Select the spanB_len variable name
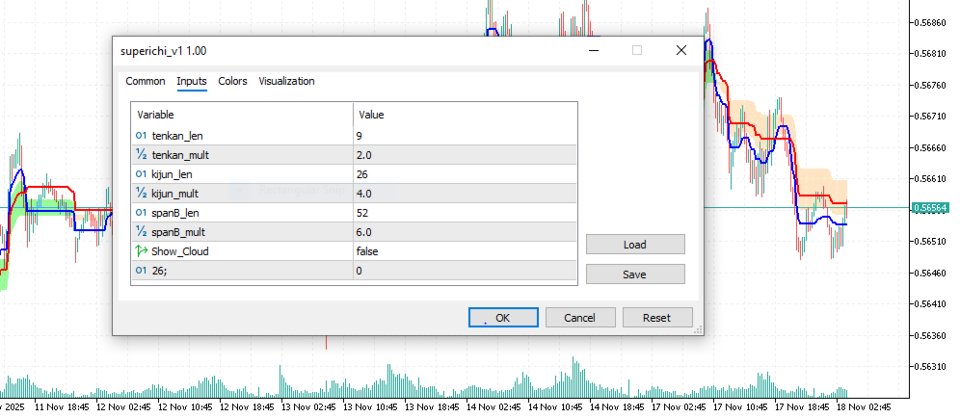The width and height of the screenshot is (960, 418). (x=175, y=213)
